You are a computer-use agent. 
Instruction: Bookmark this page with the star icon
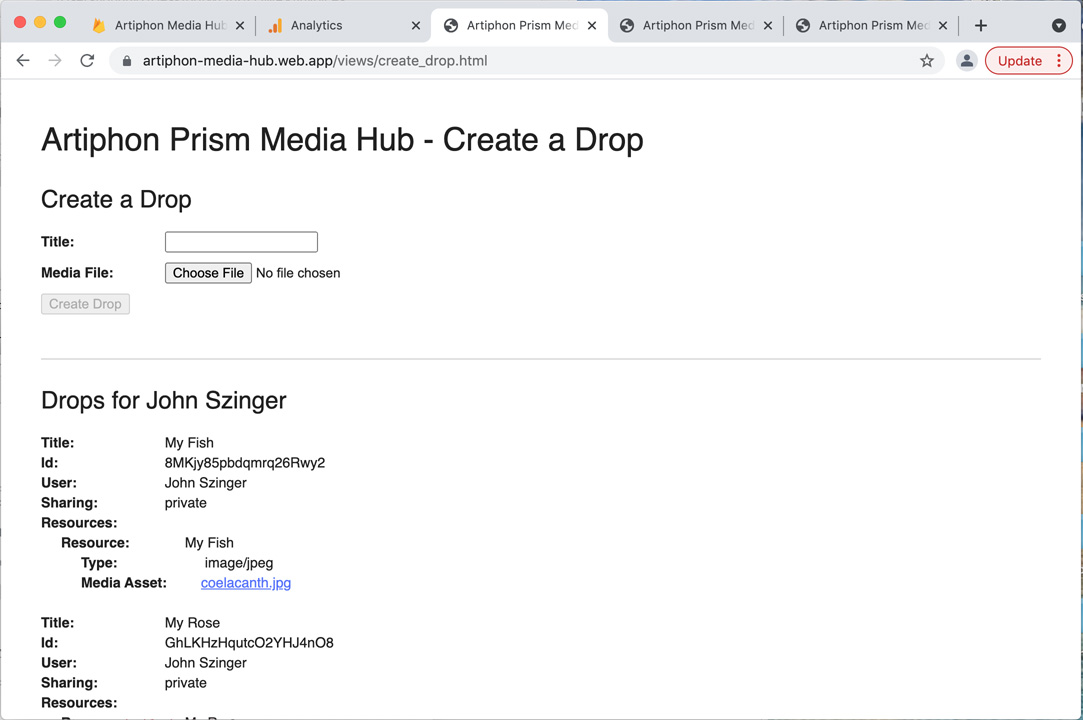click(x=927, y=61)
